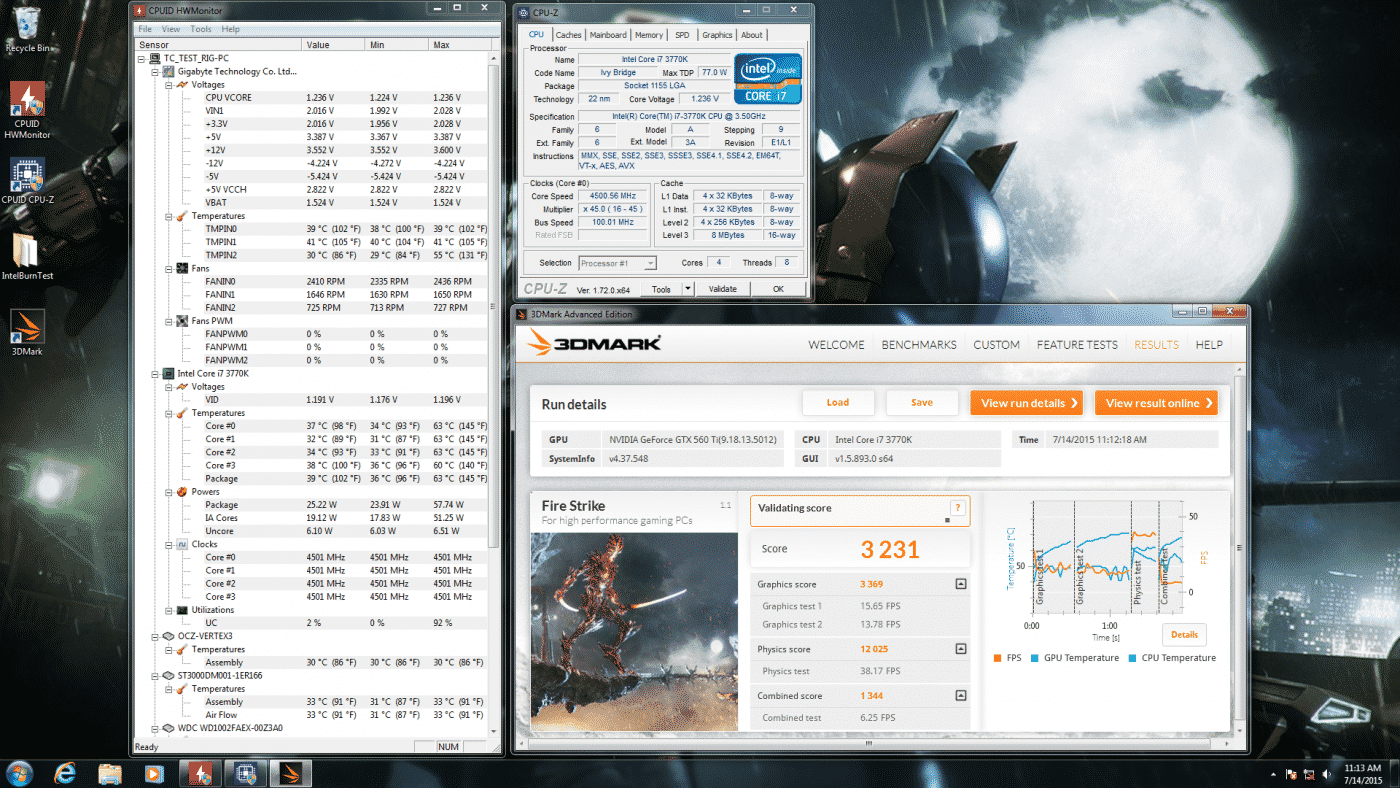
Task: Click the Powers flame icon in HWMonitor
Action: point(182,492)
